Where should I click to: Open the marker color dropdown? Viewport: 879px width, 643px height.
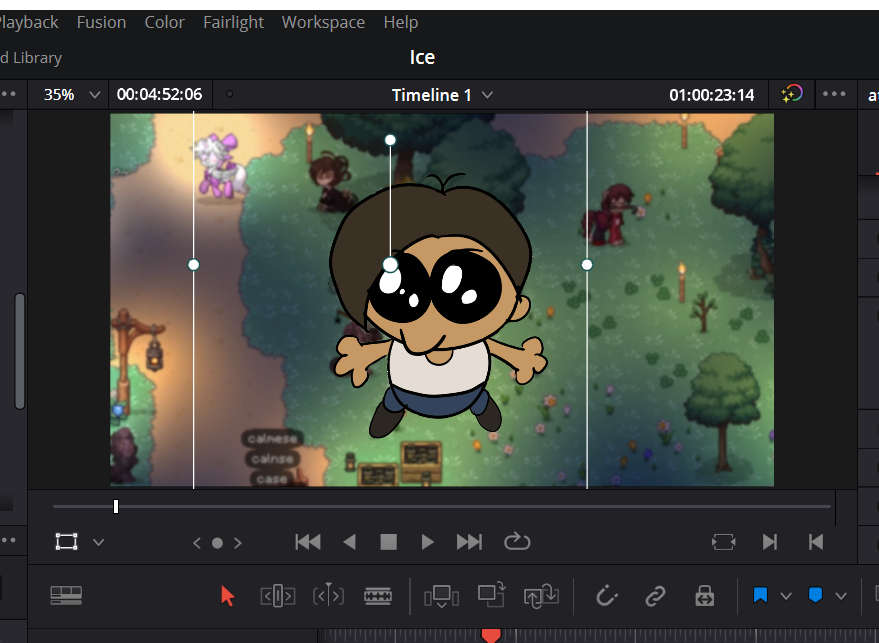tap(841, 596)
